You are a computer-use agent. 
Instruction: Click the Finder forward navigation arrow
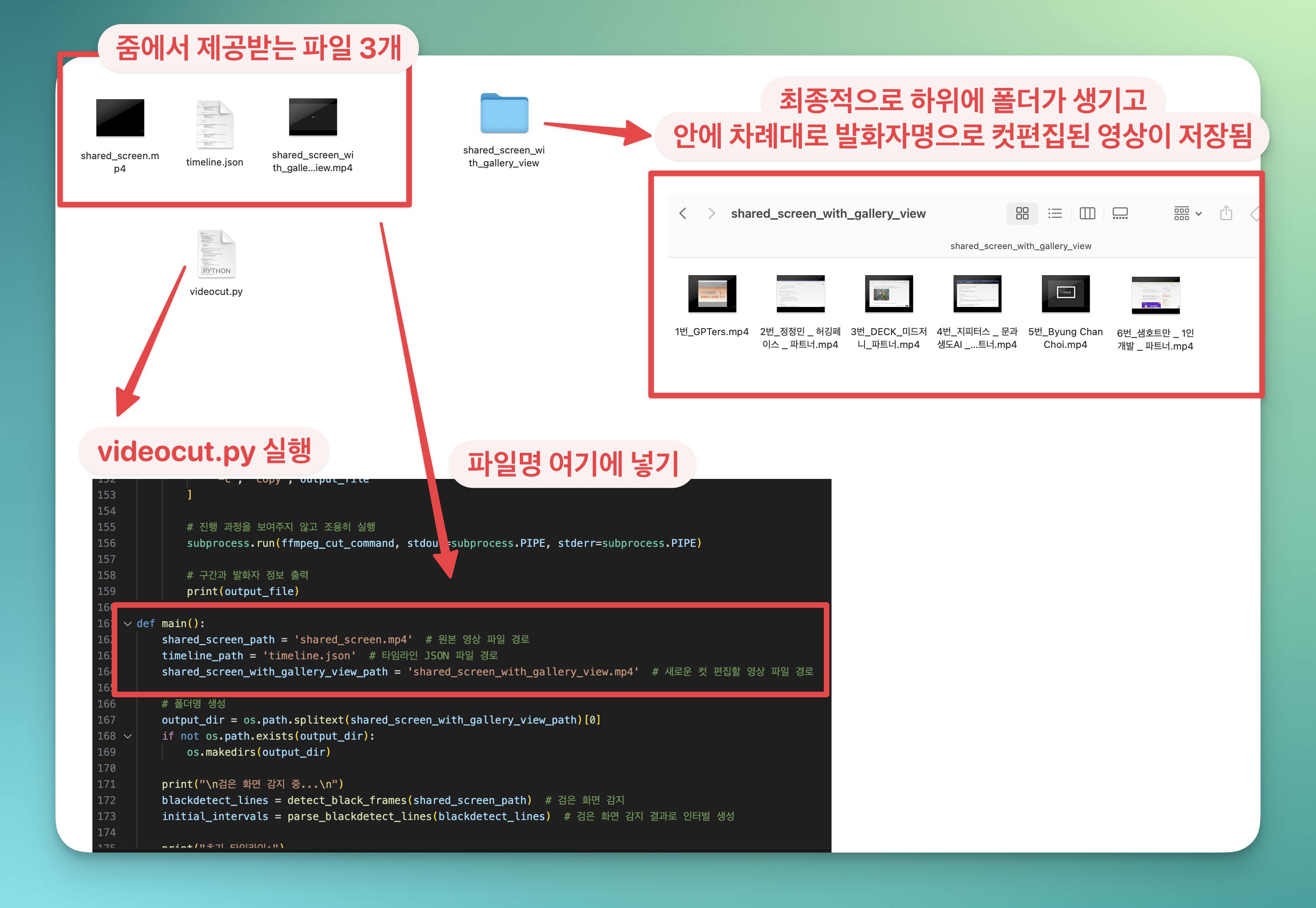click(711, 213)
